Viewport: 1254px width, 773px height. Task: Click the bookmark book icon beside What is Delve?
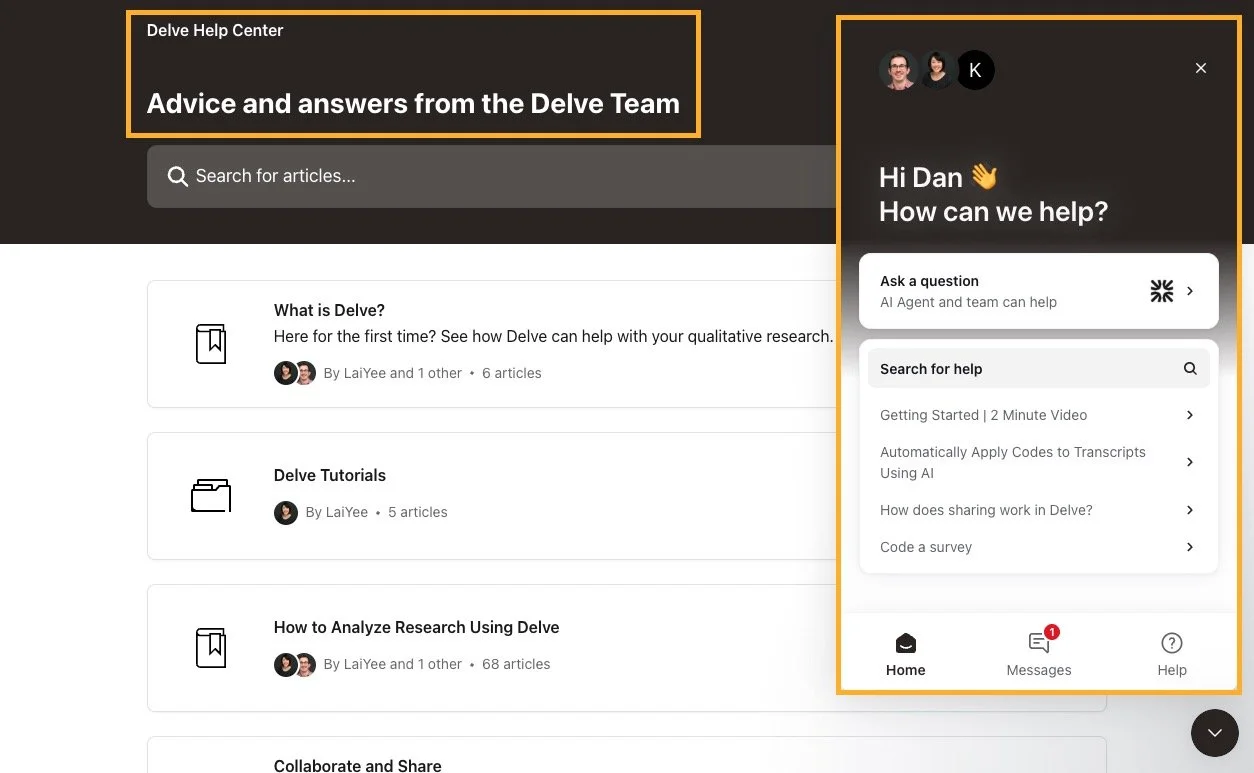click(x=211, y=344)
